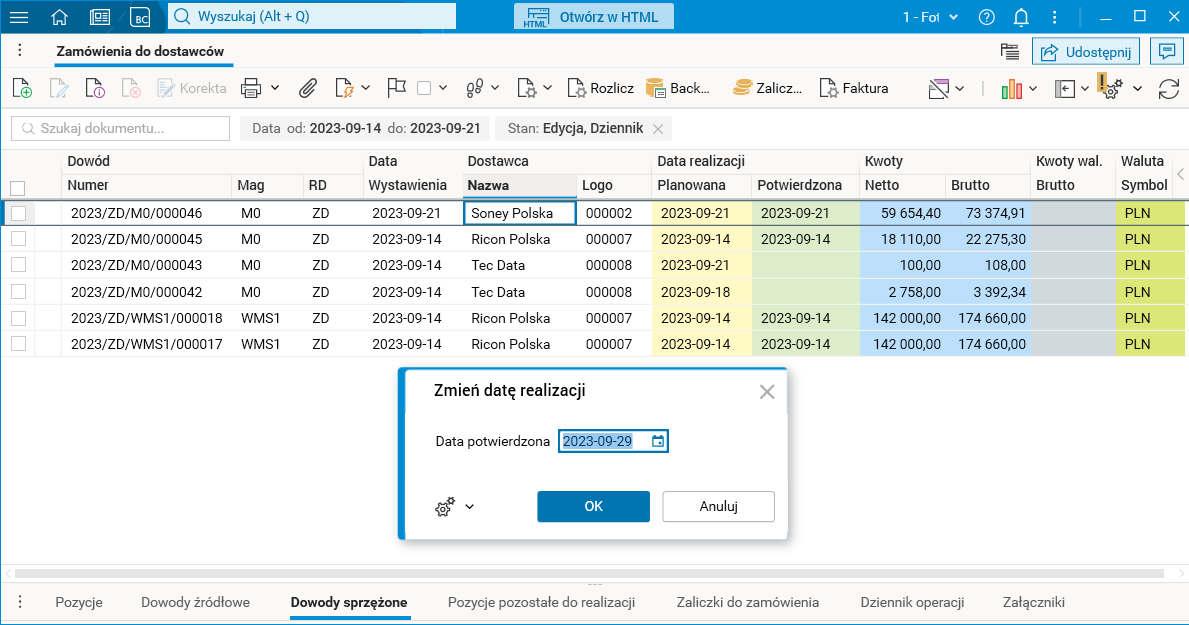
Task: Toggle the toolbar checkbox next to the flag
Action: coord(424,89)
